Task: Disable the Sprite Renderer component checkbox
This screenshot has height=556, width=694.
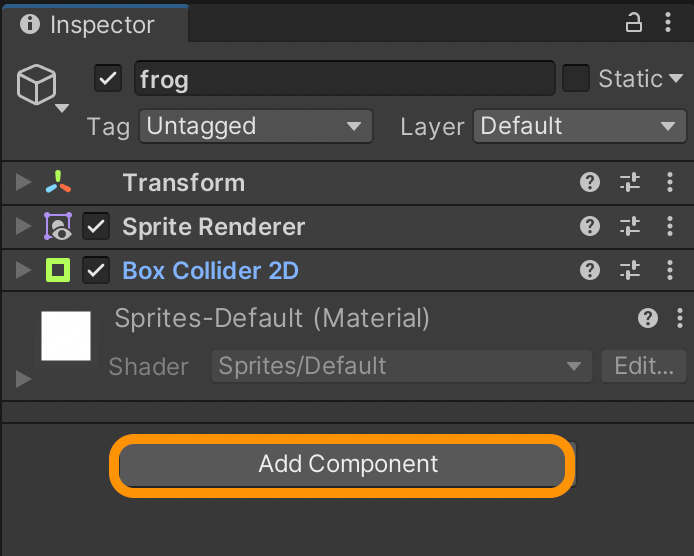Action: click(96, 227)
